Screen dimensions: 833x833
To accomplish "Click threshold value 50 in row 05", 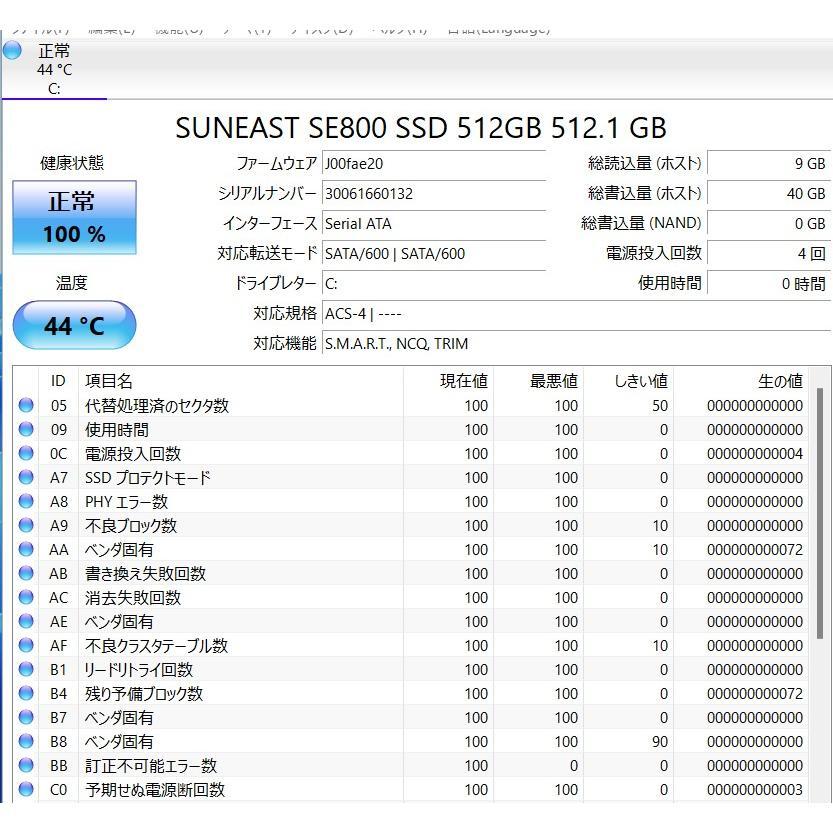I will pyautogui.click(x=659, y=405).
